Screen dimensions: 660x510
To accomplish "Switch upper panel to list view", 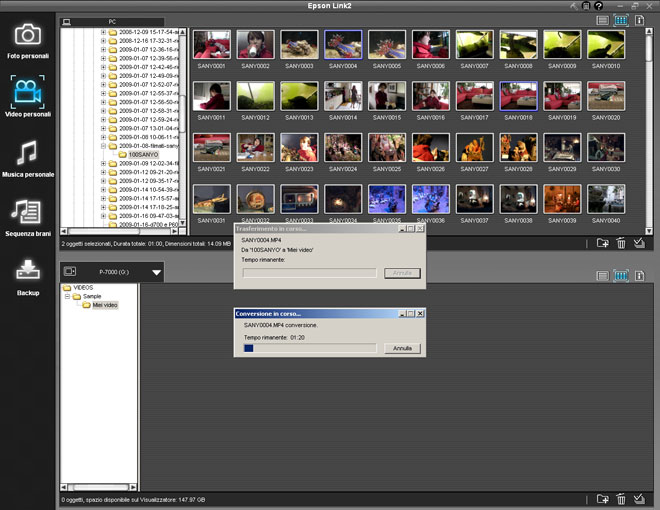I will point(602,20).
